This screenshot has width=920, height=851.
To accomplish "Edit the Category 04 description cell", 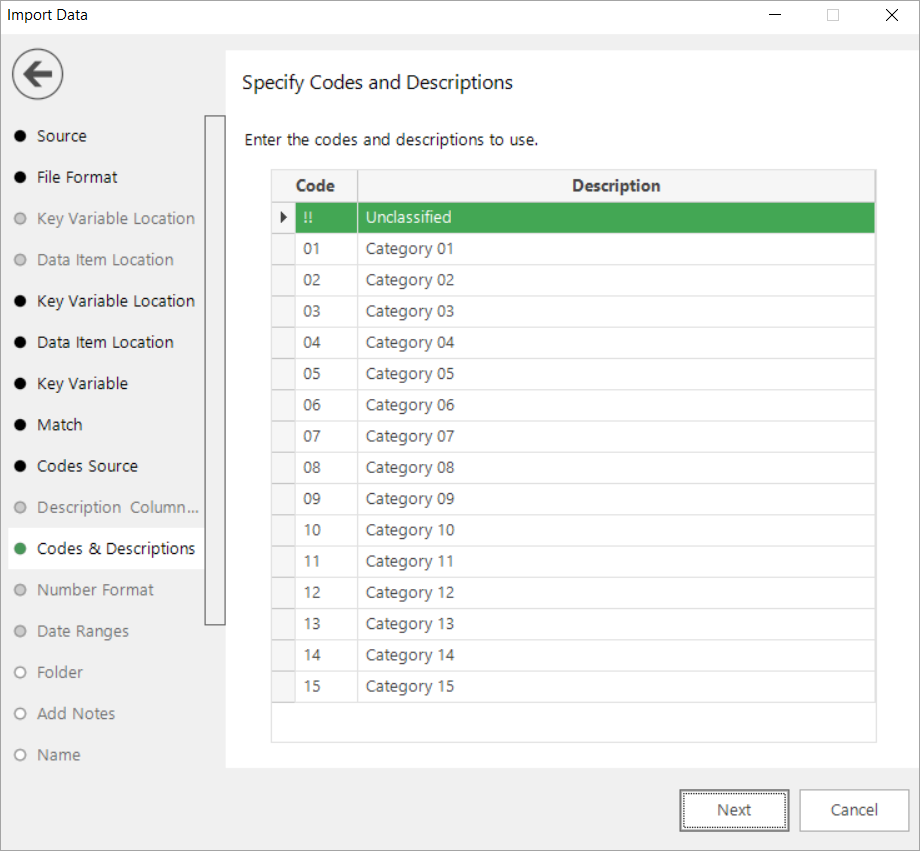I will [x=616, y=343].
